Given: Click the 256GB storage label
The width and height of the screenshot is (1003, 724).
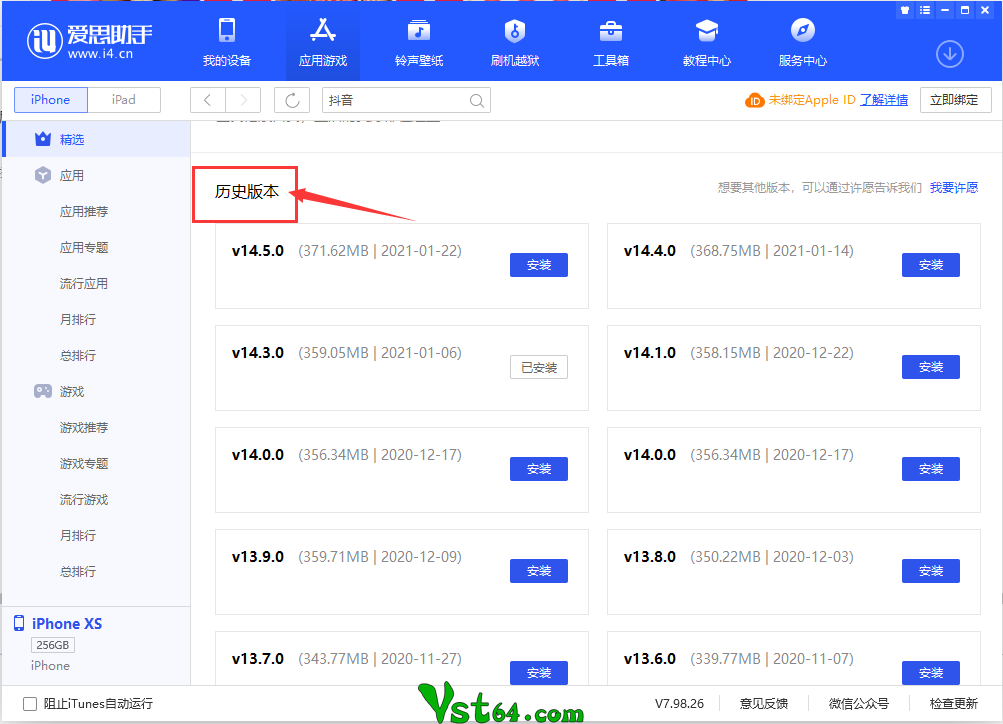Looking at the screenshot, I should [52, 645].
